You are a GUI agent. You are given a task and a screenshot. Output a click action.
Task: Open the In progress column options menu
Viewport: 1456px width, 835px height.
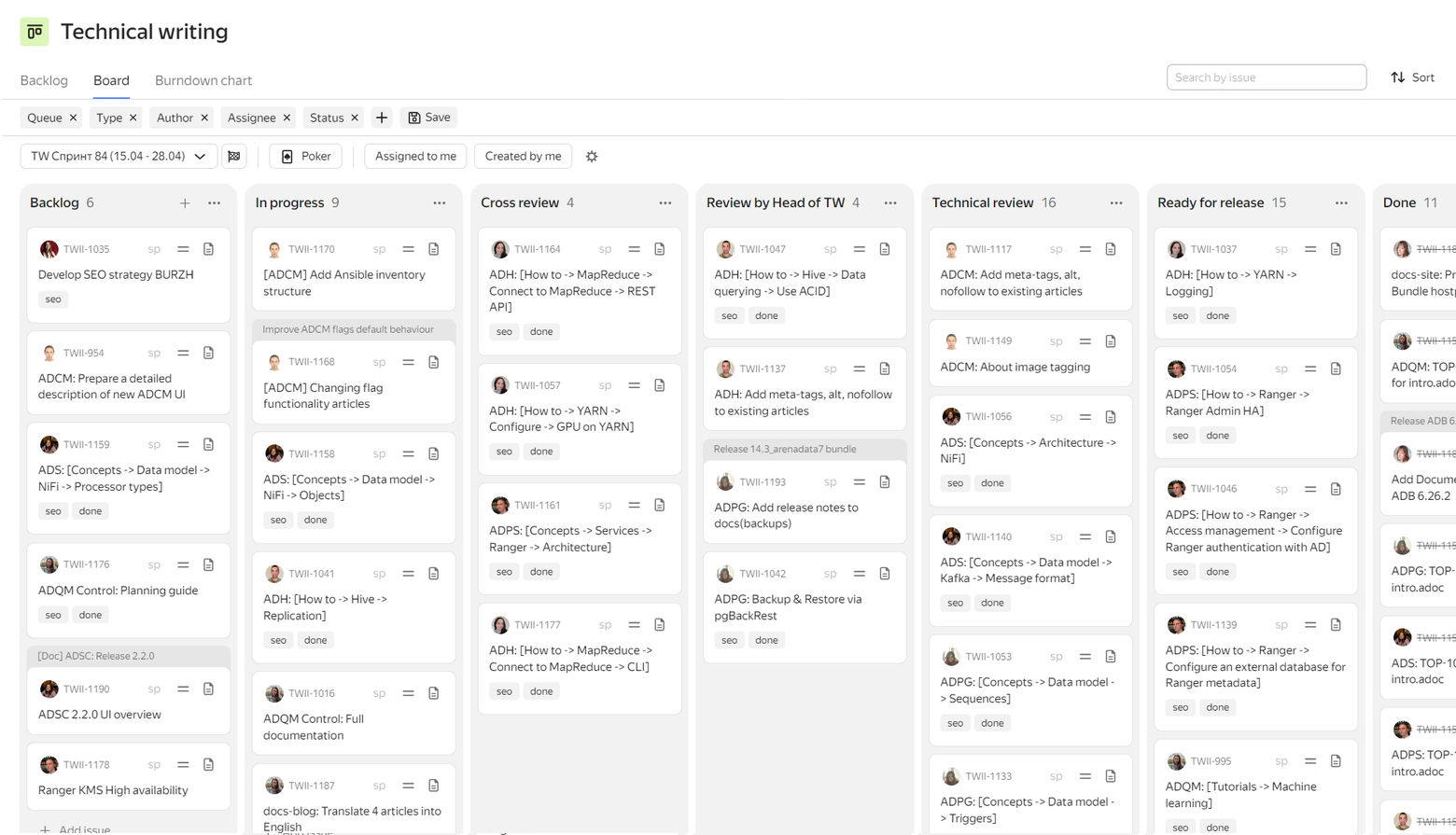[440, 203]
